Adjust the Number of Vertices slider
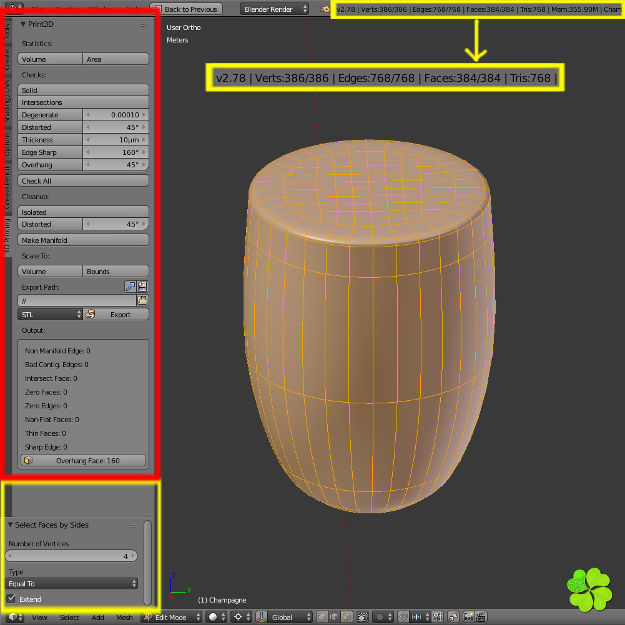The width and height of the screenshot is (625, 625). pyautogui.click(x=72, y=556)
